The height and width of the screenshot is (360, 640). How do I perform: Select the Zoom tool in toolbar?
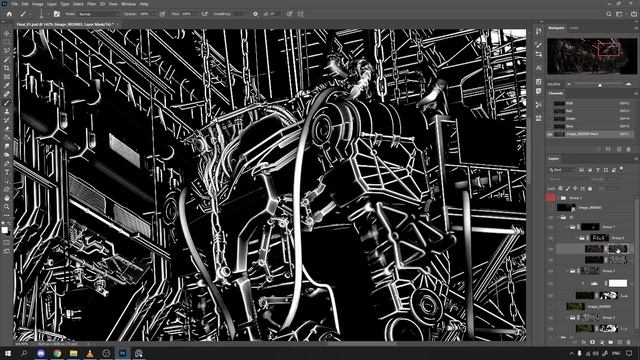pyautogui.click(x=6, y=207)
